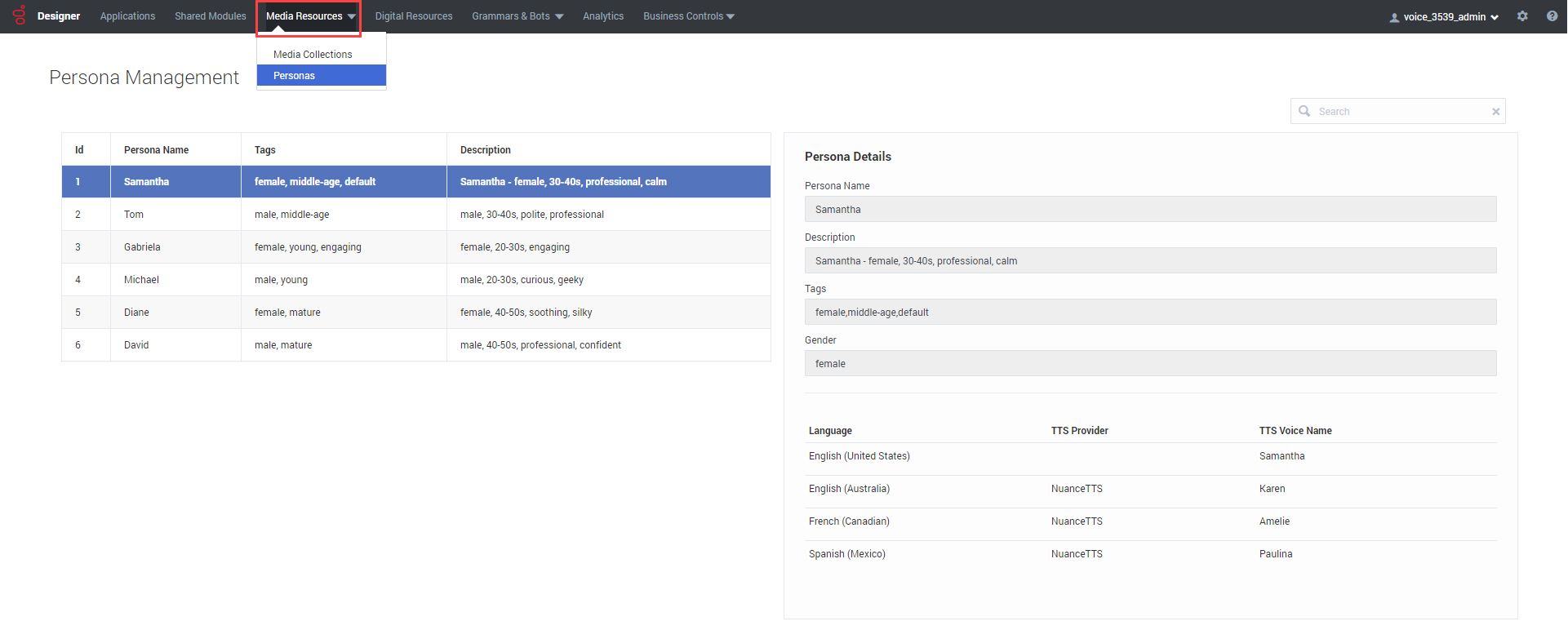Click the magnifying glass search icon
Screen dimensions: 1568x630
pyautogui.click(x=1304, y=111)
